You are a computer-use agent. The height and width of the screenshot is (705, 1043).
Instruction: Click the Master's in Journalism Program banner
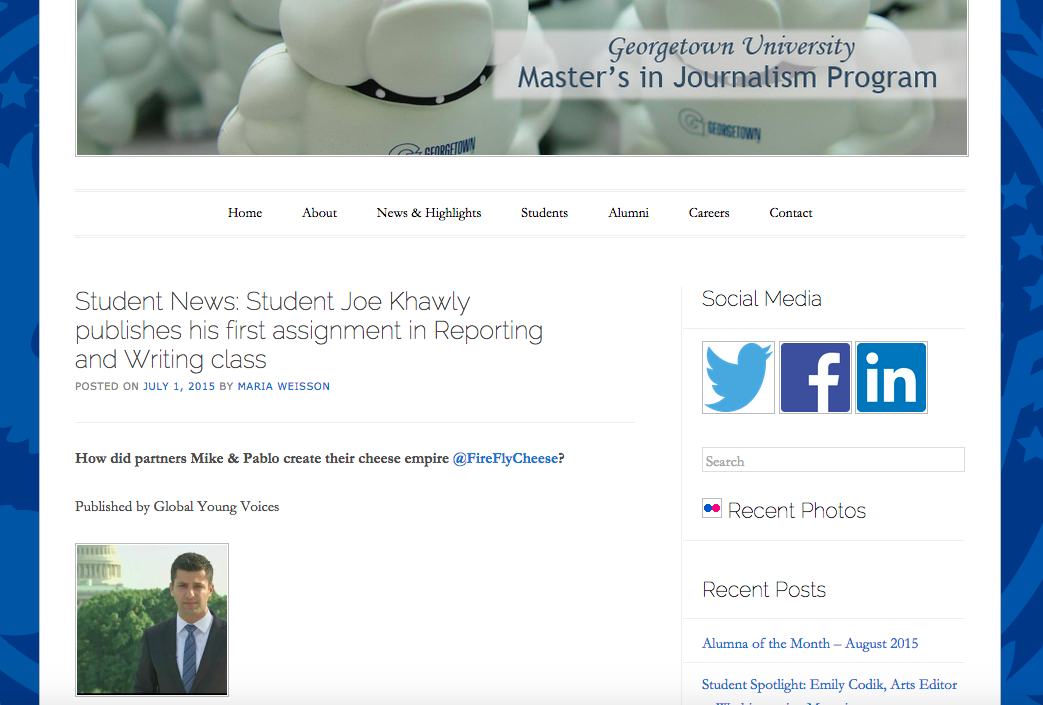521,77
